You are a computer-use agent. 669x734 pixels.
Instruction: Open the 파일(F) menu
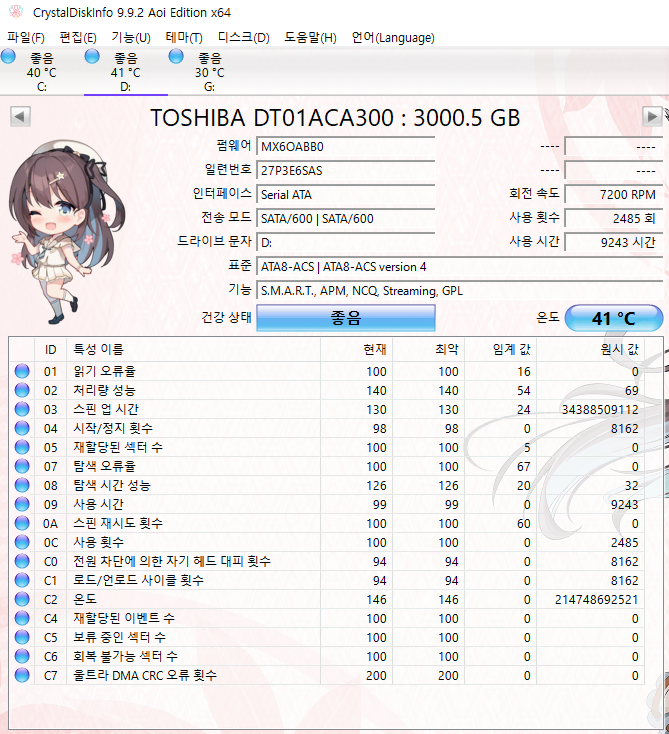click(26, 37)
